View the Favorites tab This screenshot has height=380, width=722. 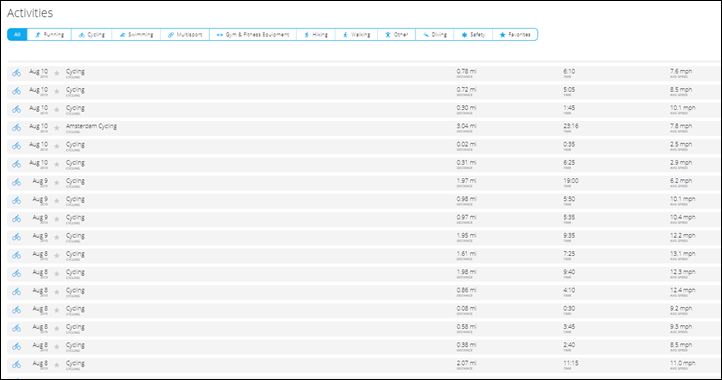[515, 35]
